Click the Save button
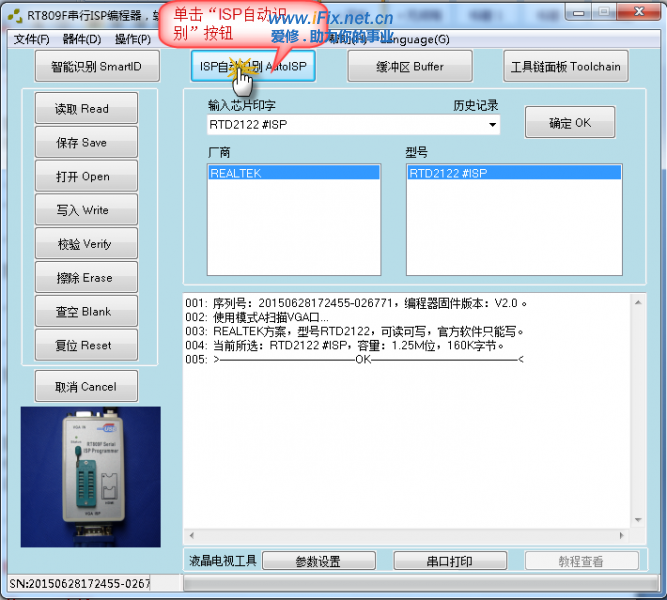 click(x=86, y=143)
